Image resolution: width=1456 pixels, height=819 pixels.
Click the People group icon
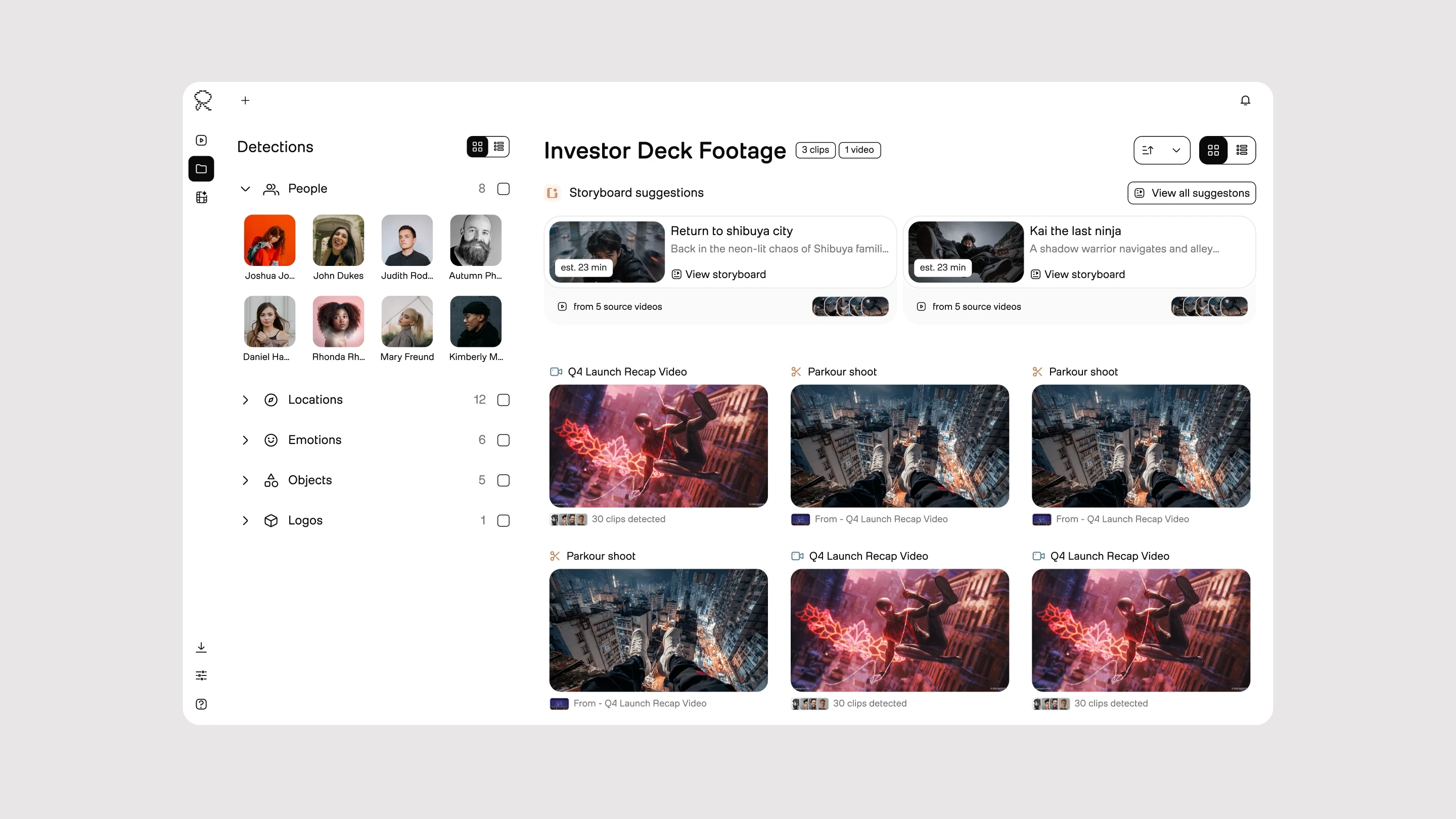(271, 190)
